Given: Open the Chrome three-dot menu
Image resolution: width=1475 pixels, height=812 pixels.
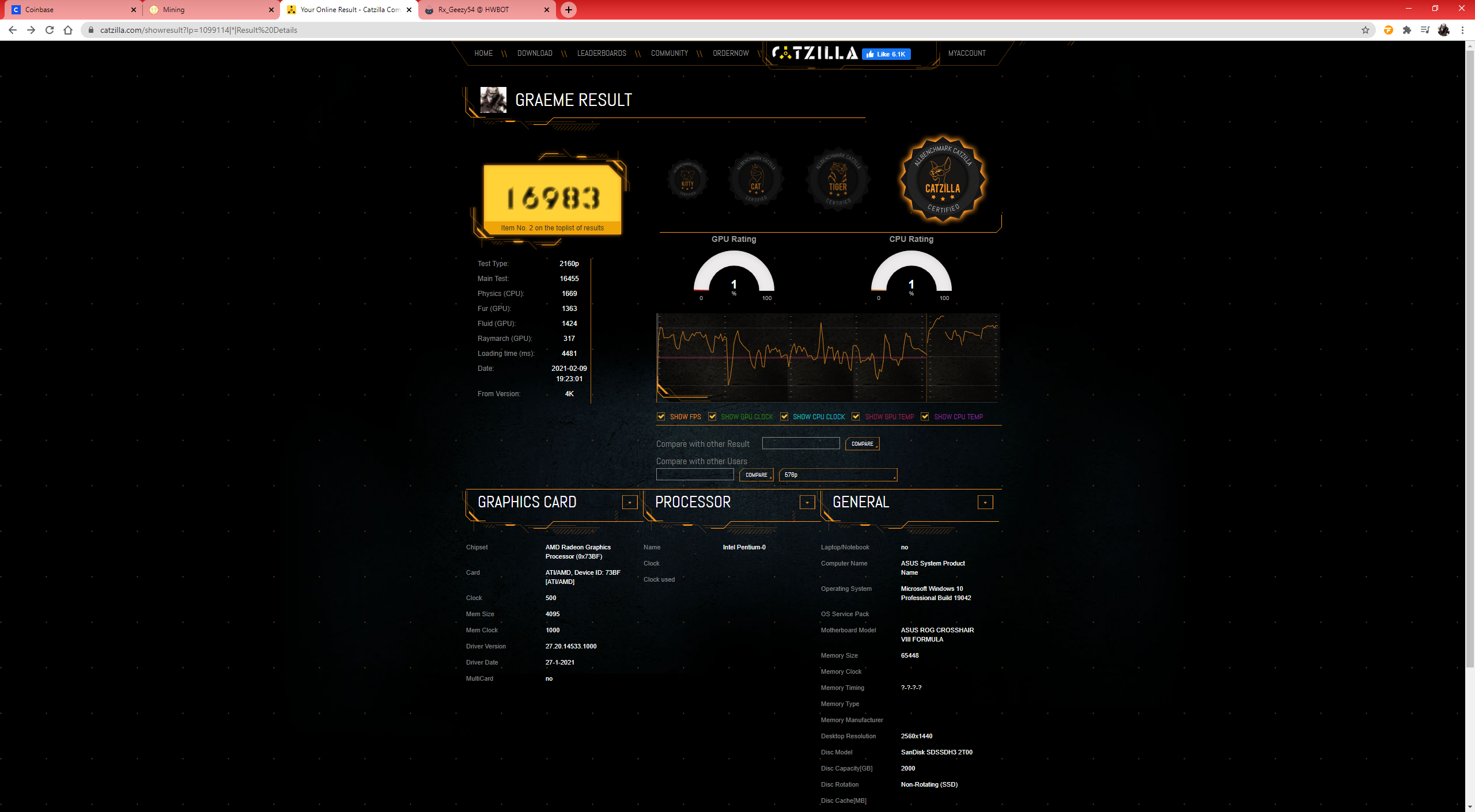Looking at the screenshot, I should click(x=1462, y=30).
